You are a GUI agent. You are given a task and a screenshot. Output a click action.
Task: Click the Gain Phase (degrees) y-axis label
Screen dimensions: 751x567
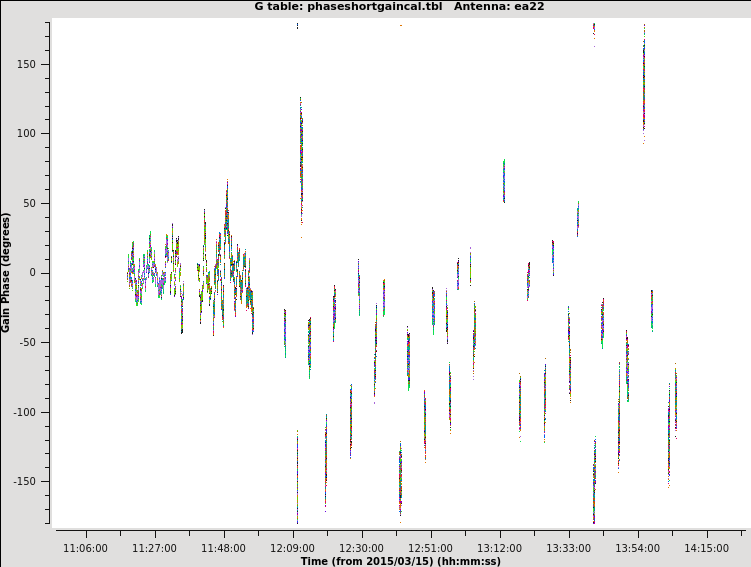point(6,272)
